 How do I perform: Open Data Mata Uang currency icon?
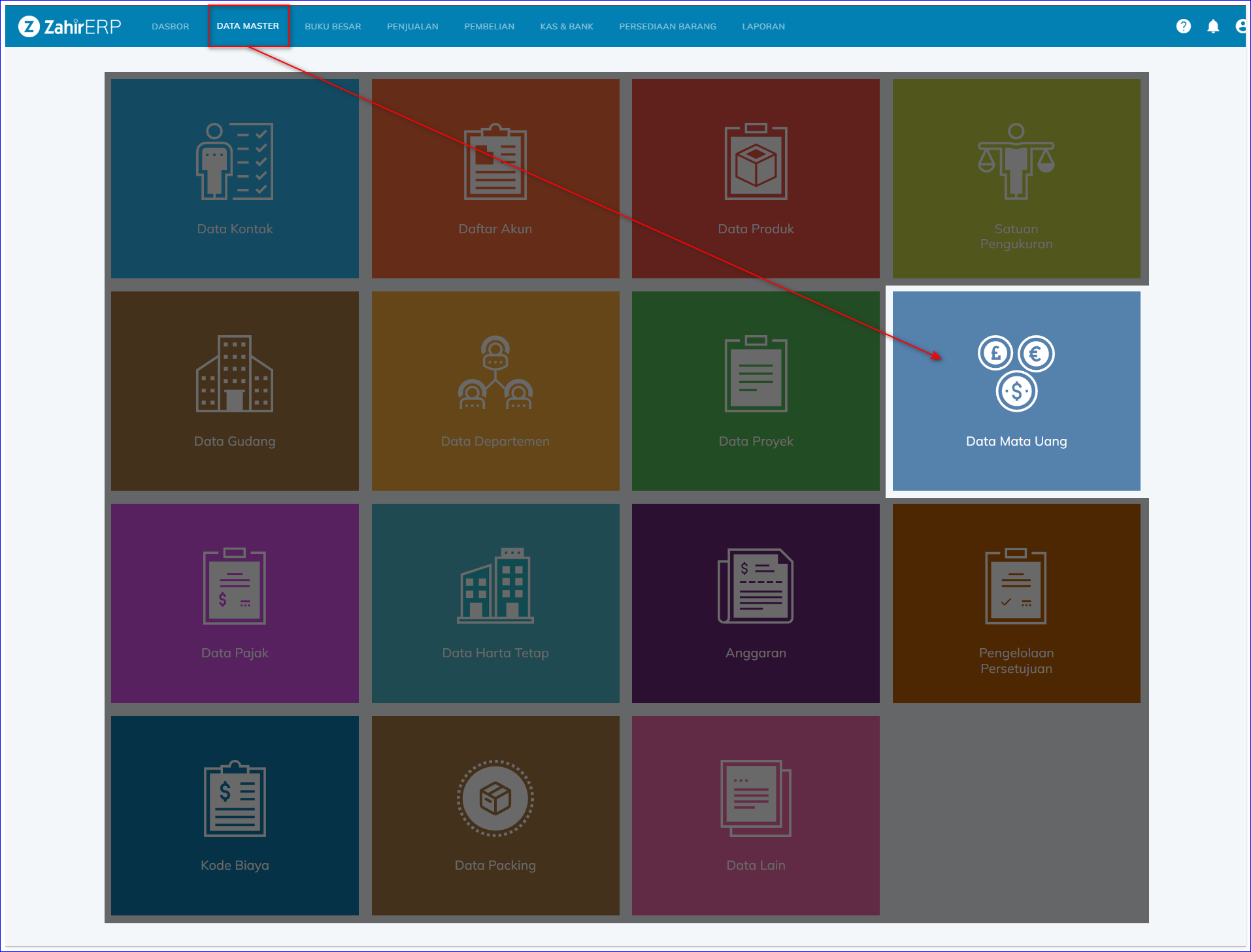coord(1016,374)
